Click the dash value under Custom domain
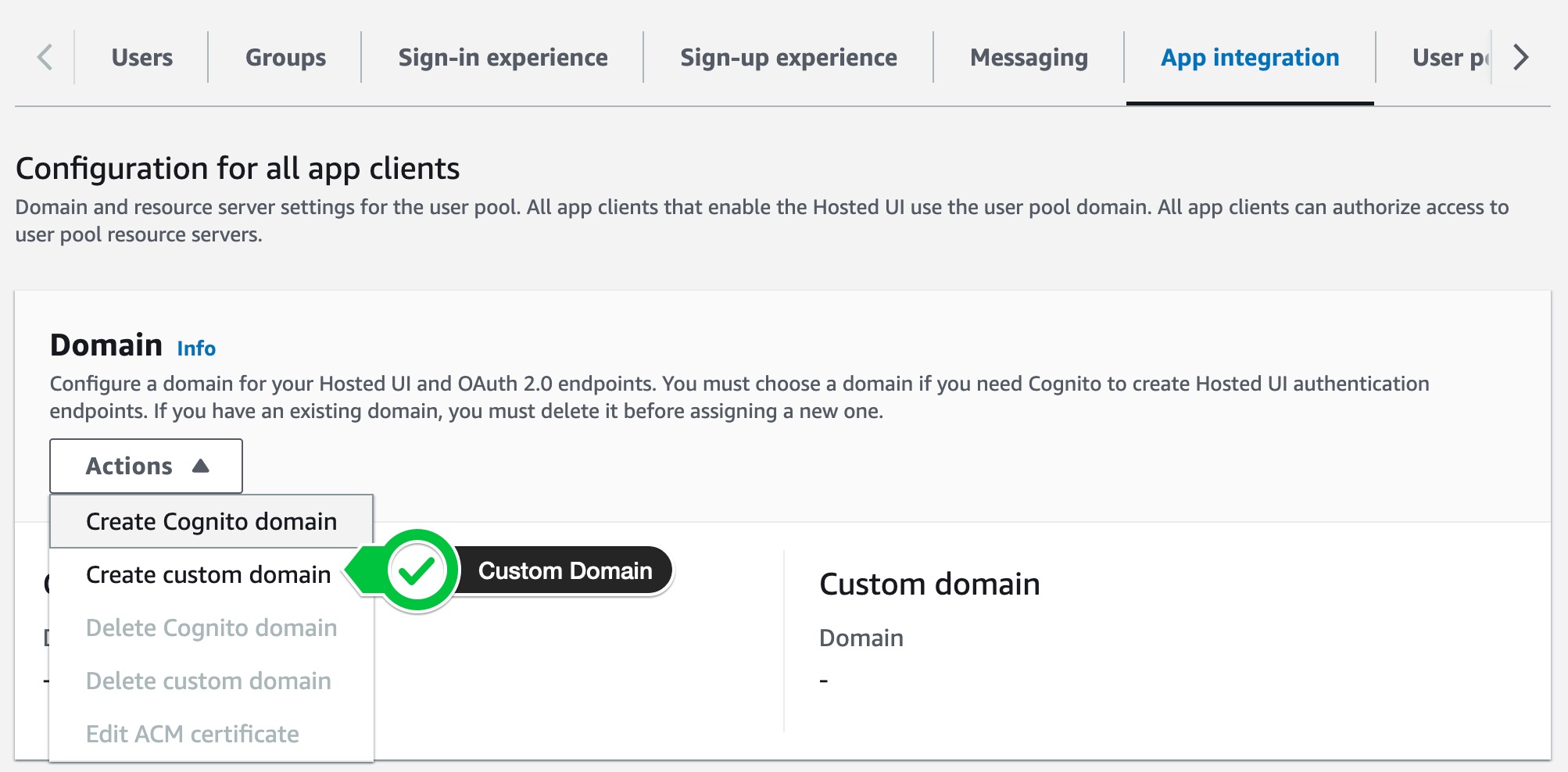 tap(823, 681)
